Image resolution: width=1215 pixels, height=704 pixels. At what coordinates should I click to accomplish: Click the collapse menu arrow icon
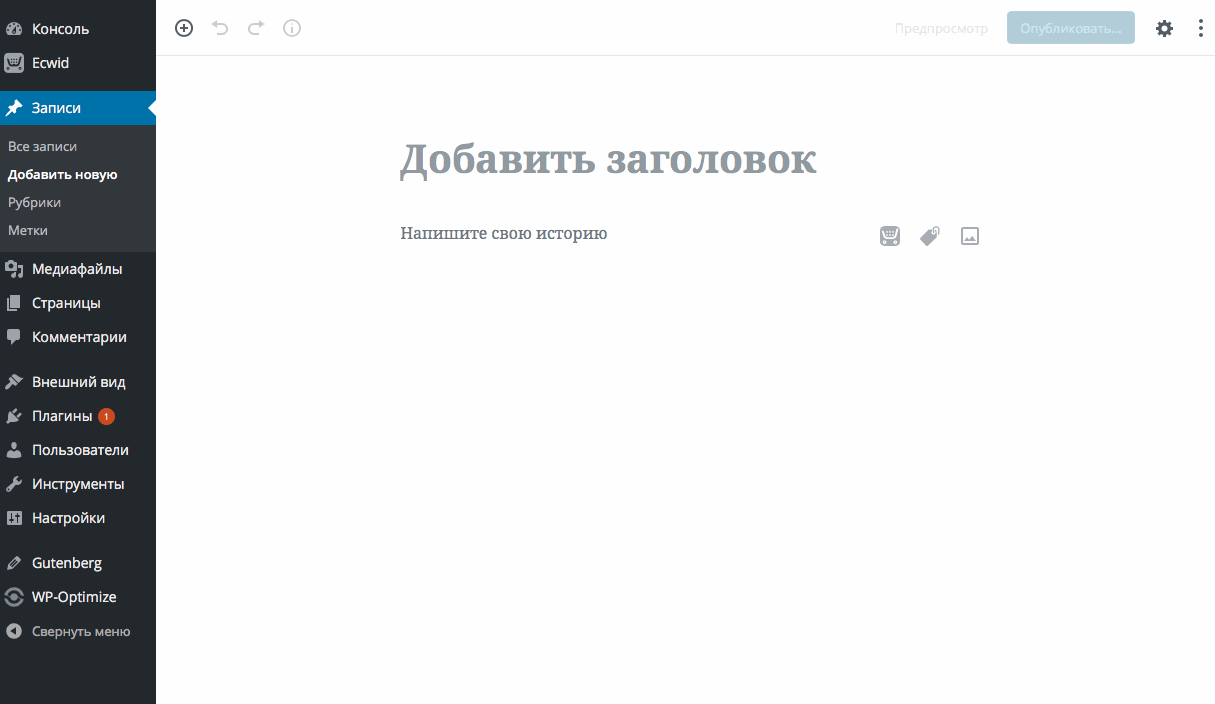[14, 631]
